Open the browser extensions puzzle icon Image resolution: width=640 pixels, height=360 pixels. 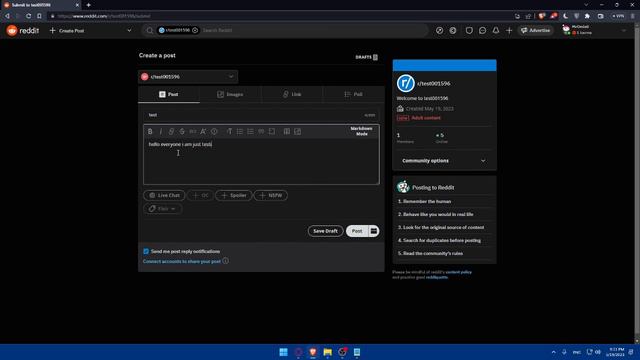click(x=587, y=16)
